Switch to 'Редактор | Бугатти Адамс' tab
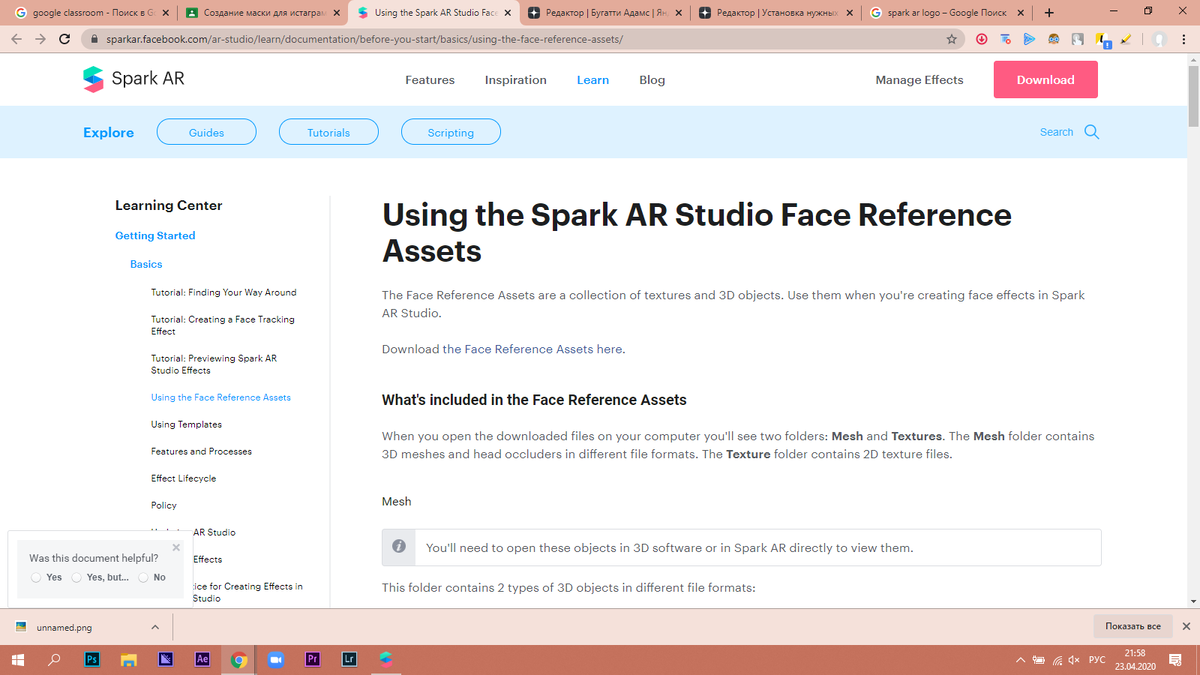 click(x=603, y=13)
